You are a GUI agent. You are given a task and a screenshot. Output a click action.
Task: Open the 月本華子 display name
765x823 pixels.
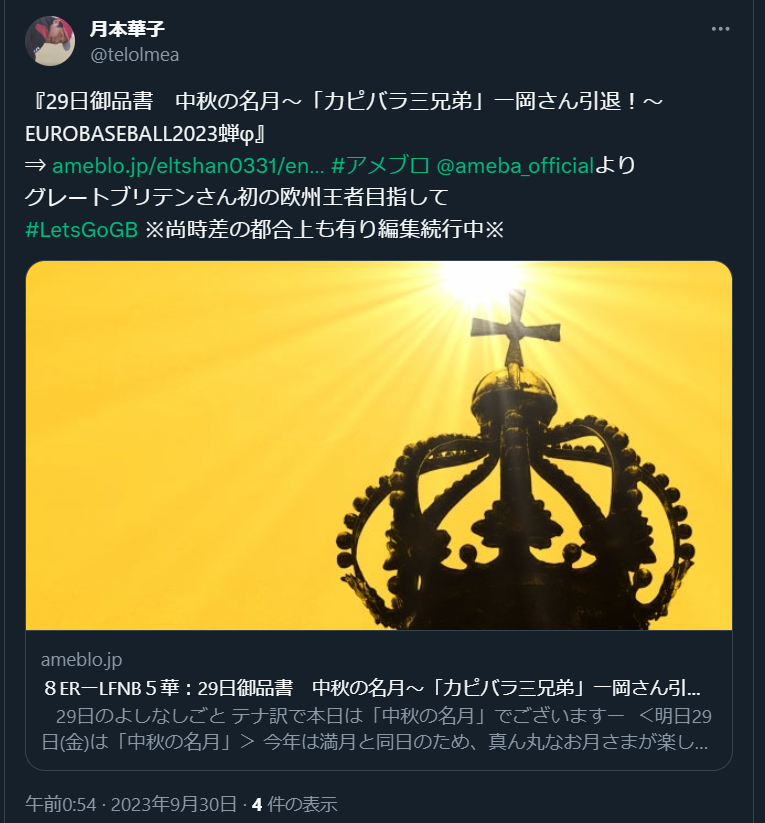click(x=127, y=28)
